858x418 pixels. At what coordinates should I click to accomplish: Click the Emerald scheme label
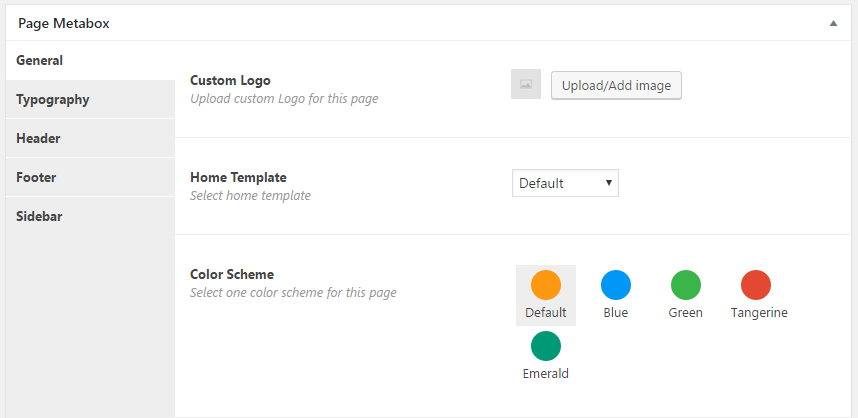(x=546, y=374)
